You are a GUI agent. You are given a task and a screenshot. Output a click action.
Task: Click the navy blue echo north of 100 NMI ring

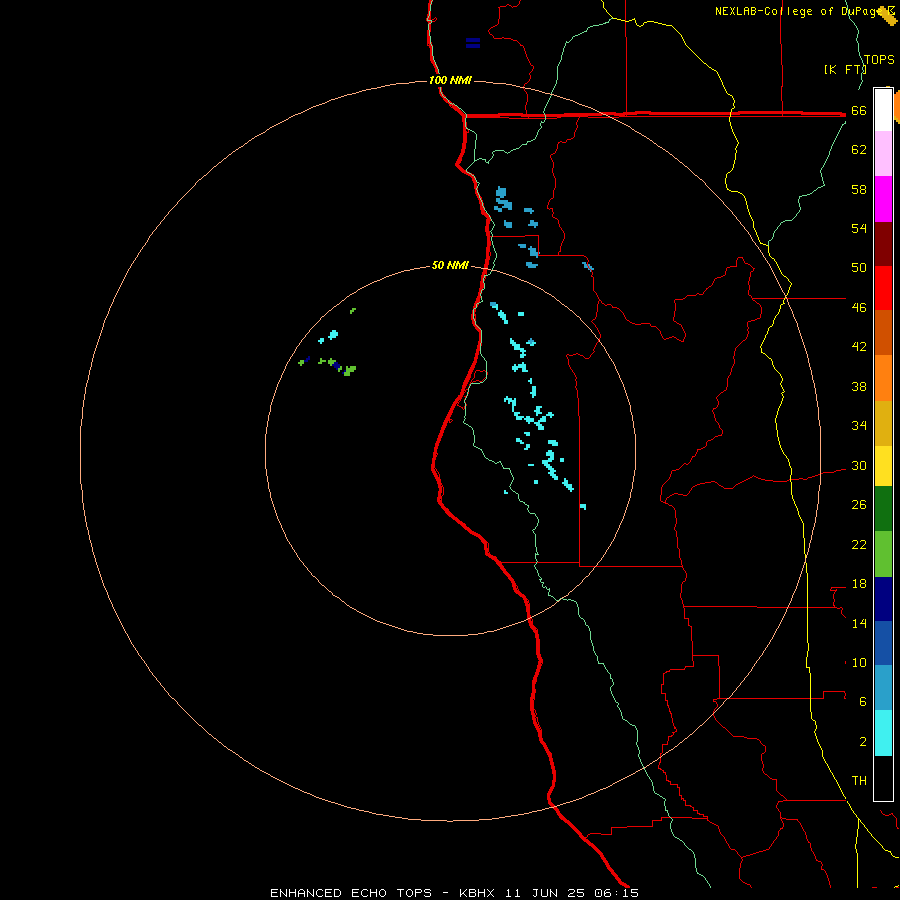click(472, 43)
